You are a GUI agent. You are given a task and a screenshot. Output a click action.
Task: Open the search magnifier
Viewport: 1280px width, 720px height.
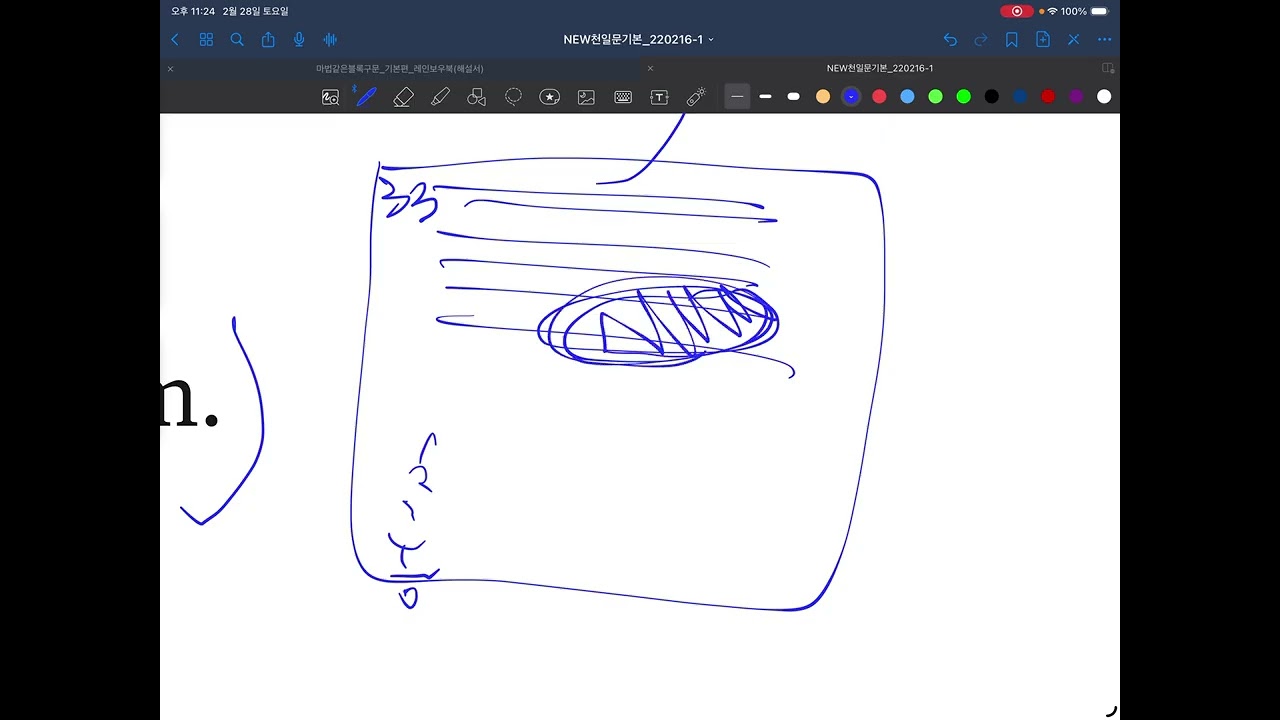[237, 40]
